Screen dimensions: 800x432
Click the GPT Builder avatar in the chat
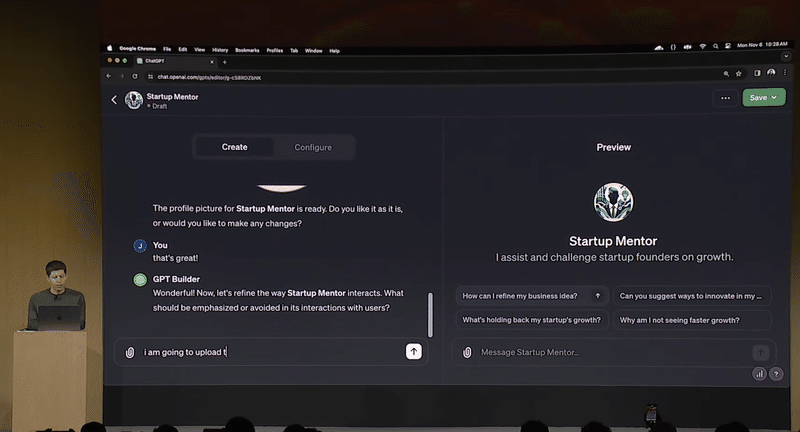click(x=140, y=279)
